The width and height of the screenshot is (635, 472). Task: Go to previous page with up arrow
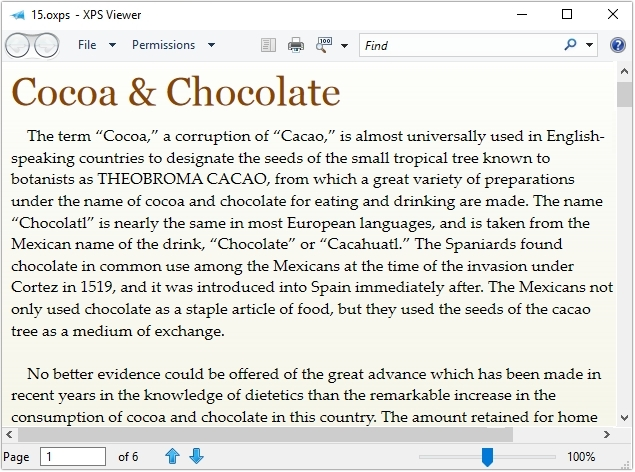point(172,456)
